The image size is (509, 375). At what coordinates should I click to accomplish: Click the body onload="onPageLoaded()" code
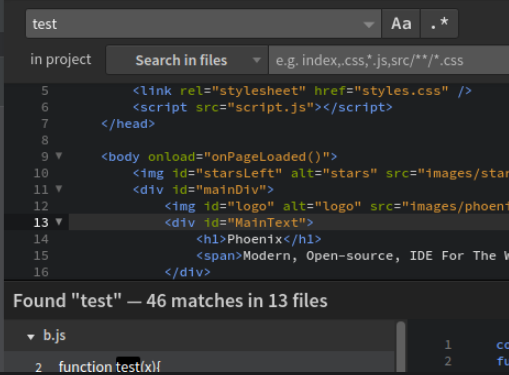pos(219,157)
